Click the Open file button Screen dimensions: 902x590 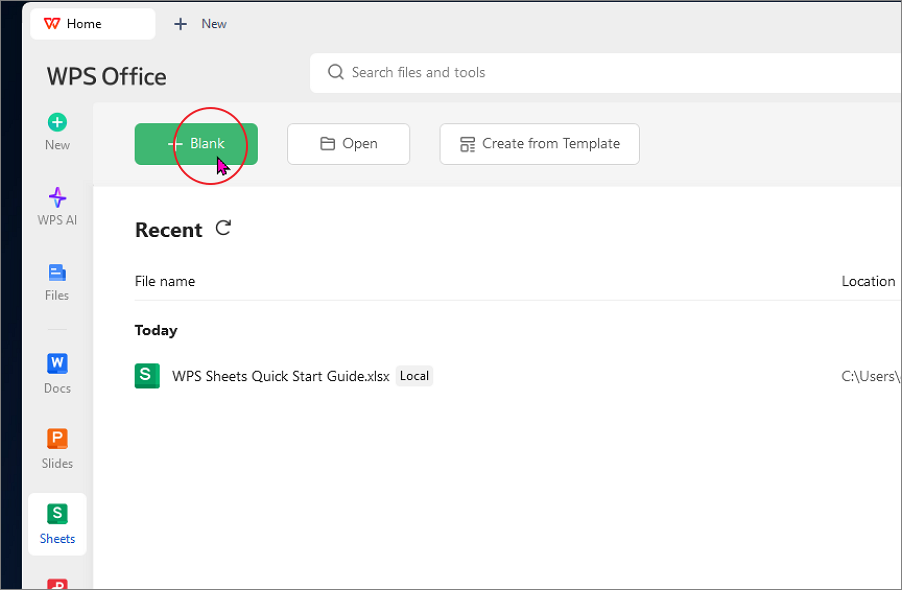tap(349, 144)
